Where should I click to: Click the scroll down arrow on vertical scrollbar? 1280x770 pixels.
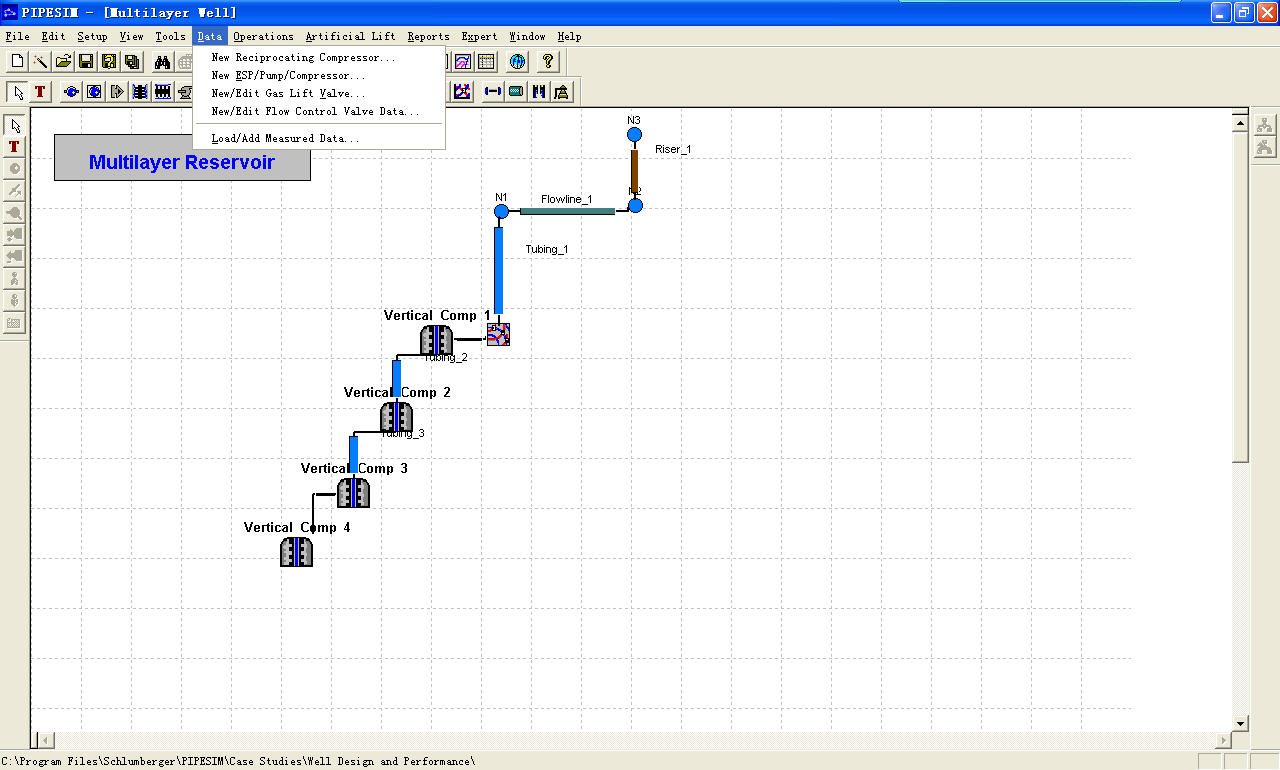[1240, 723]
